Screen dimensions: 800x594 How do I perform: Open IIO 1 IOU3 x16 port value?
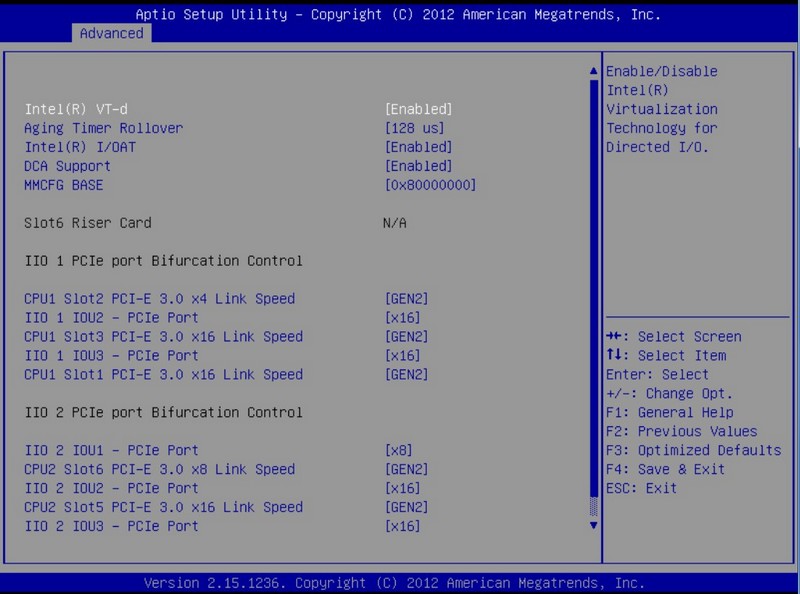[403, 356]
